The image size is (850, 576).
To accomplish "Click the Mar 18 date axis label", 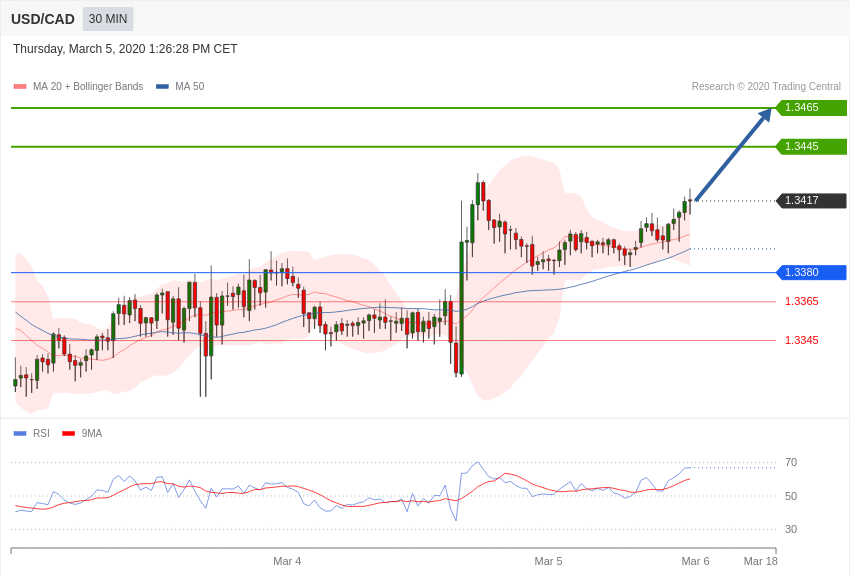I will (761, 561).
